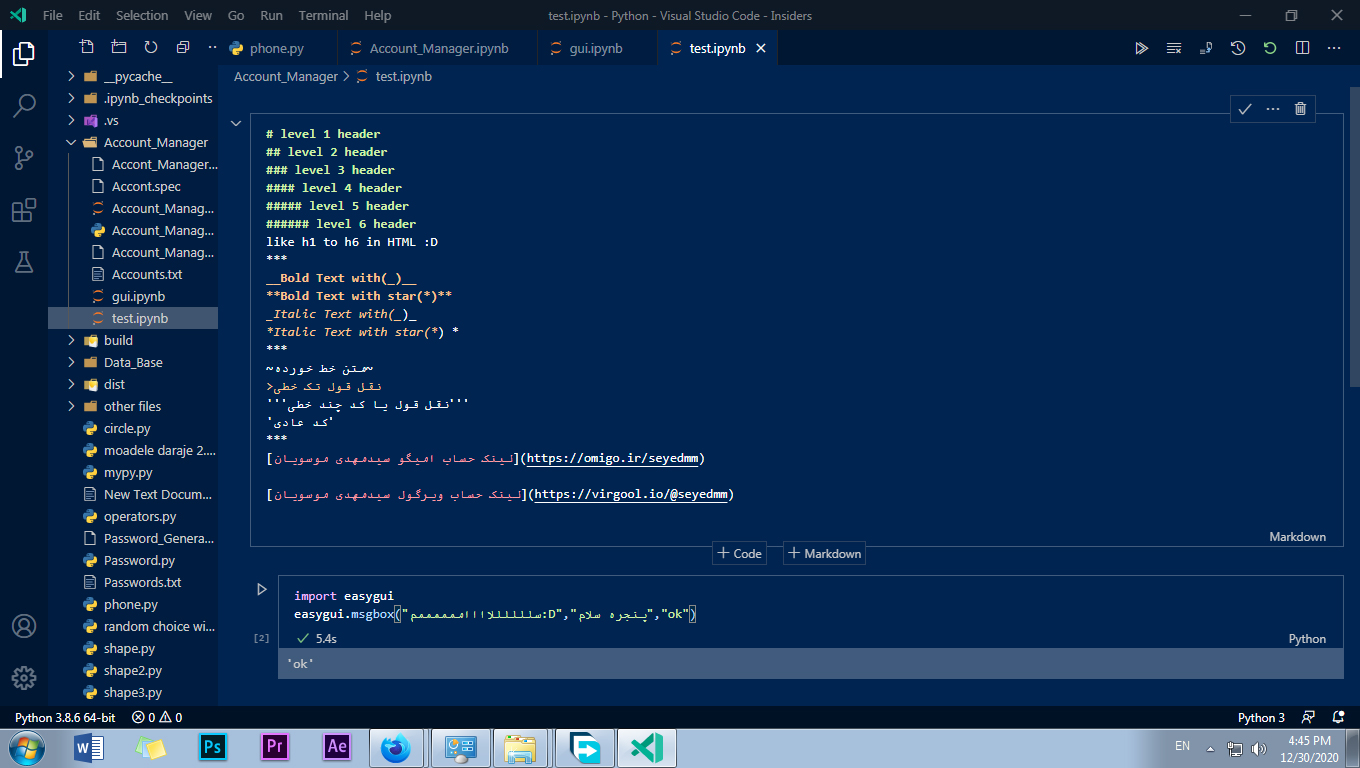The image size is (1360, 768).
Task: Open notifications bell in status bar
Action: pos(1338,717)
